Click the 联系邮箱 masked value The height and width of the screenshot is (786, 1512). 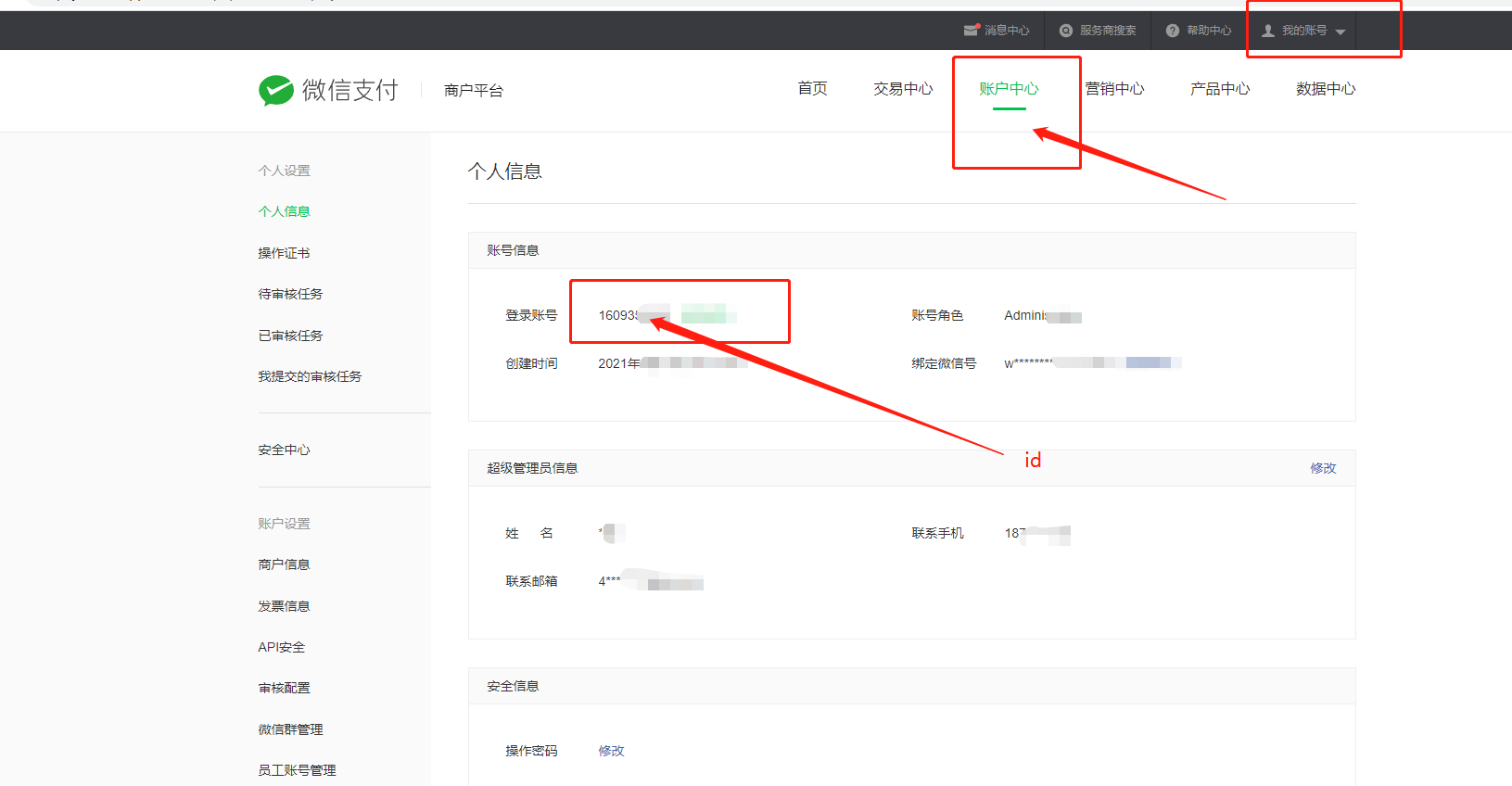651,581
